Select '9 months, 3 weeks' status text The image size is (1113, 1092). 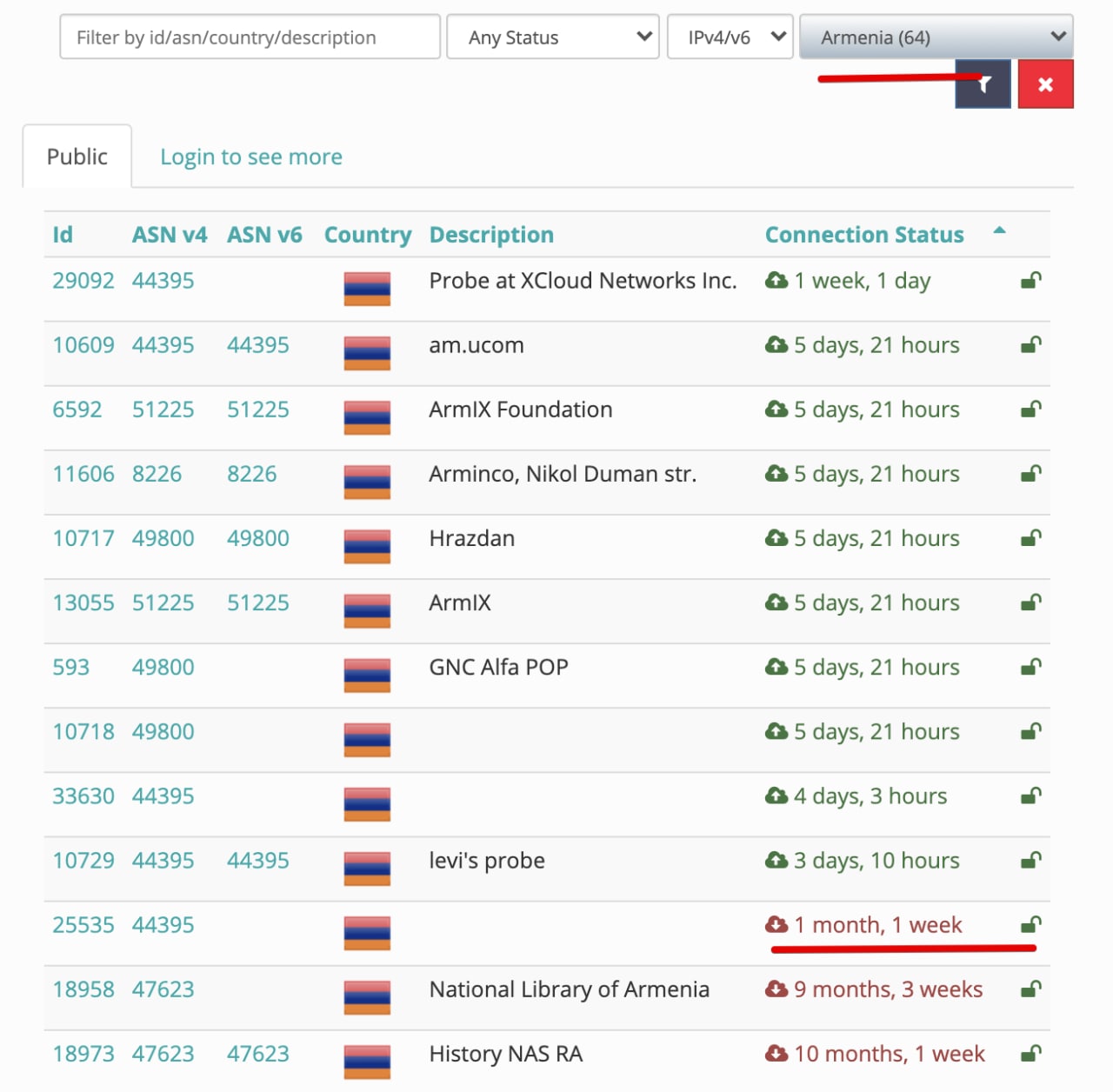click(x=889, y=989)
